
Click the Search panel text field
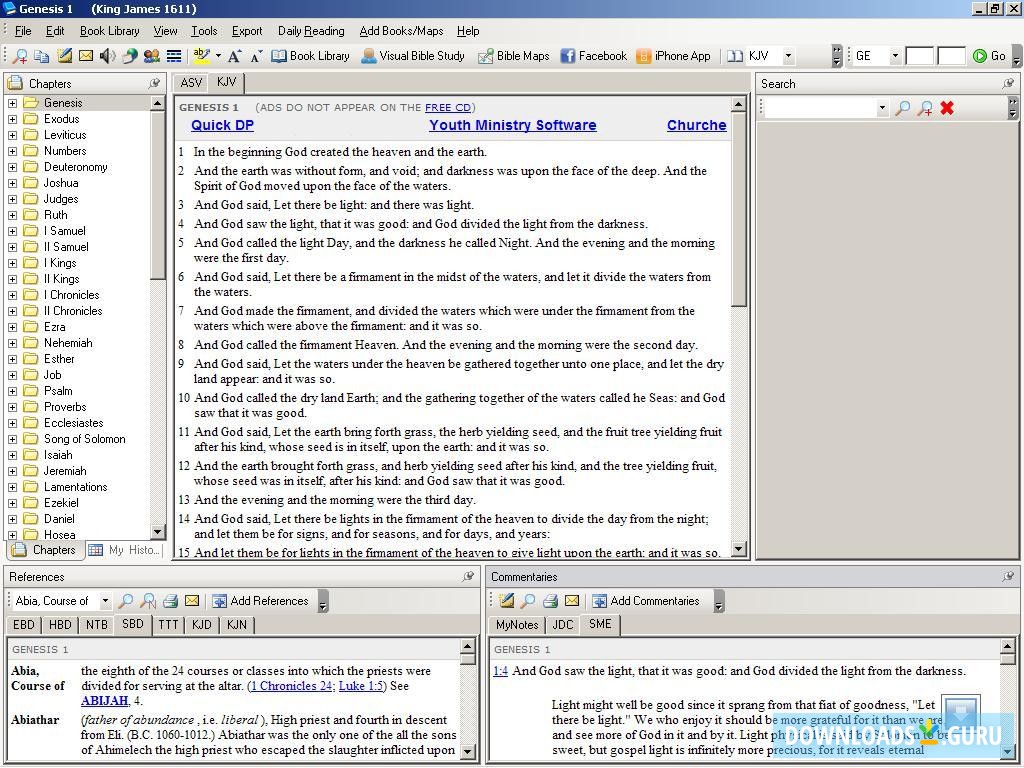pos(820,108)
